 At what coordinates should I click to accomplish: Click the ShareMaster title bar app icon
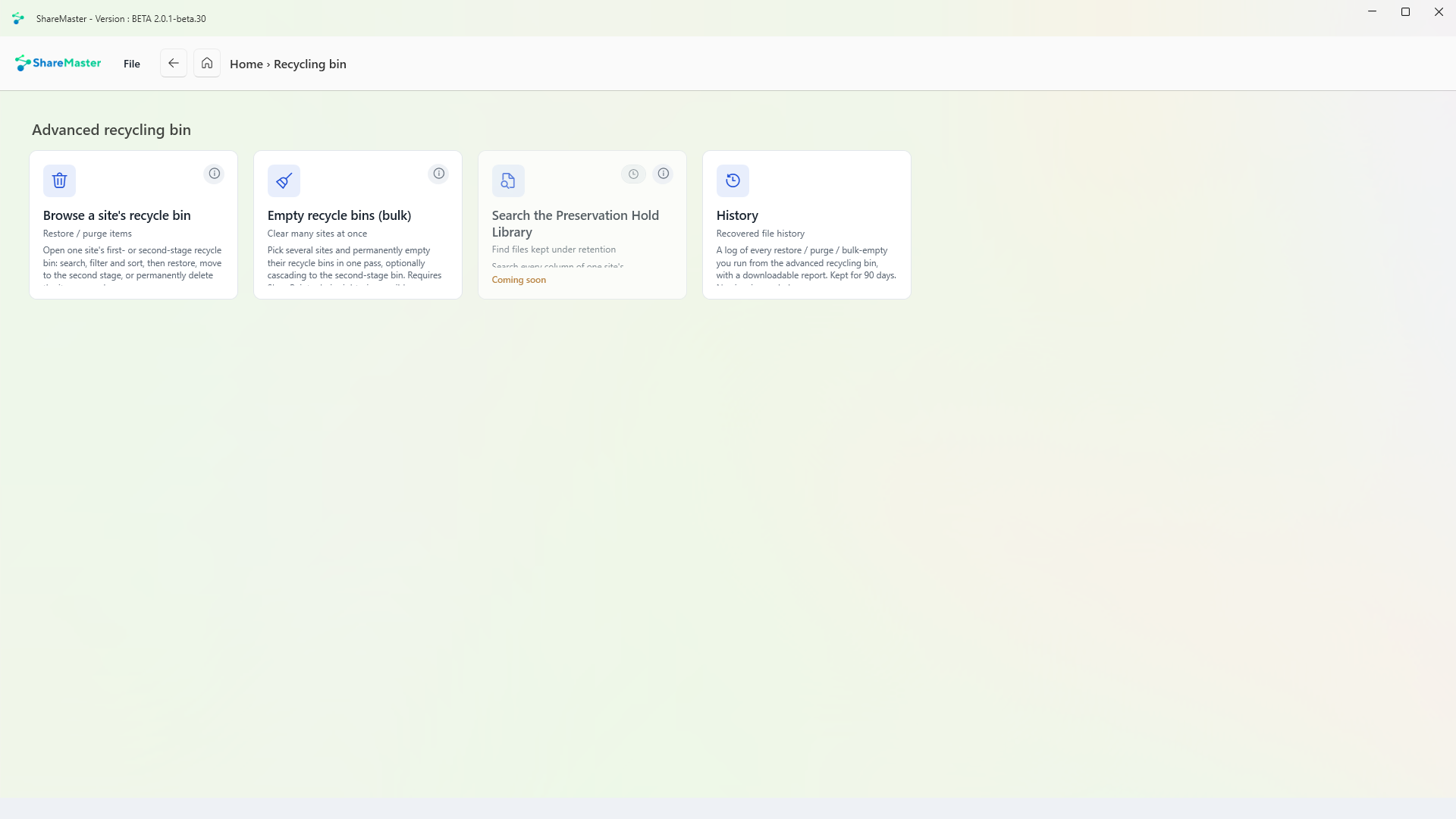click(x=18, y=18)
